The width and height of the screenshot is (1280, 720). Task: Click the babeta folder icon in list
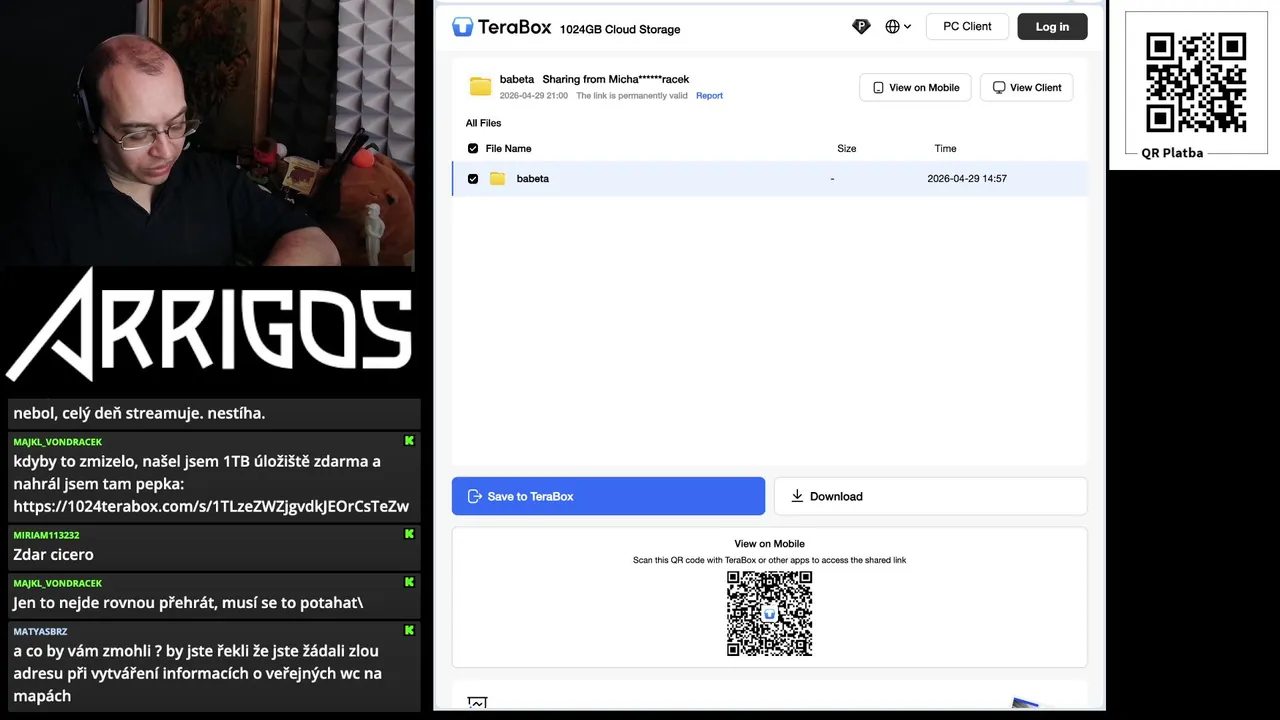[497, 179]
